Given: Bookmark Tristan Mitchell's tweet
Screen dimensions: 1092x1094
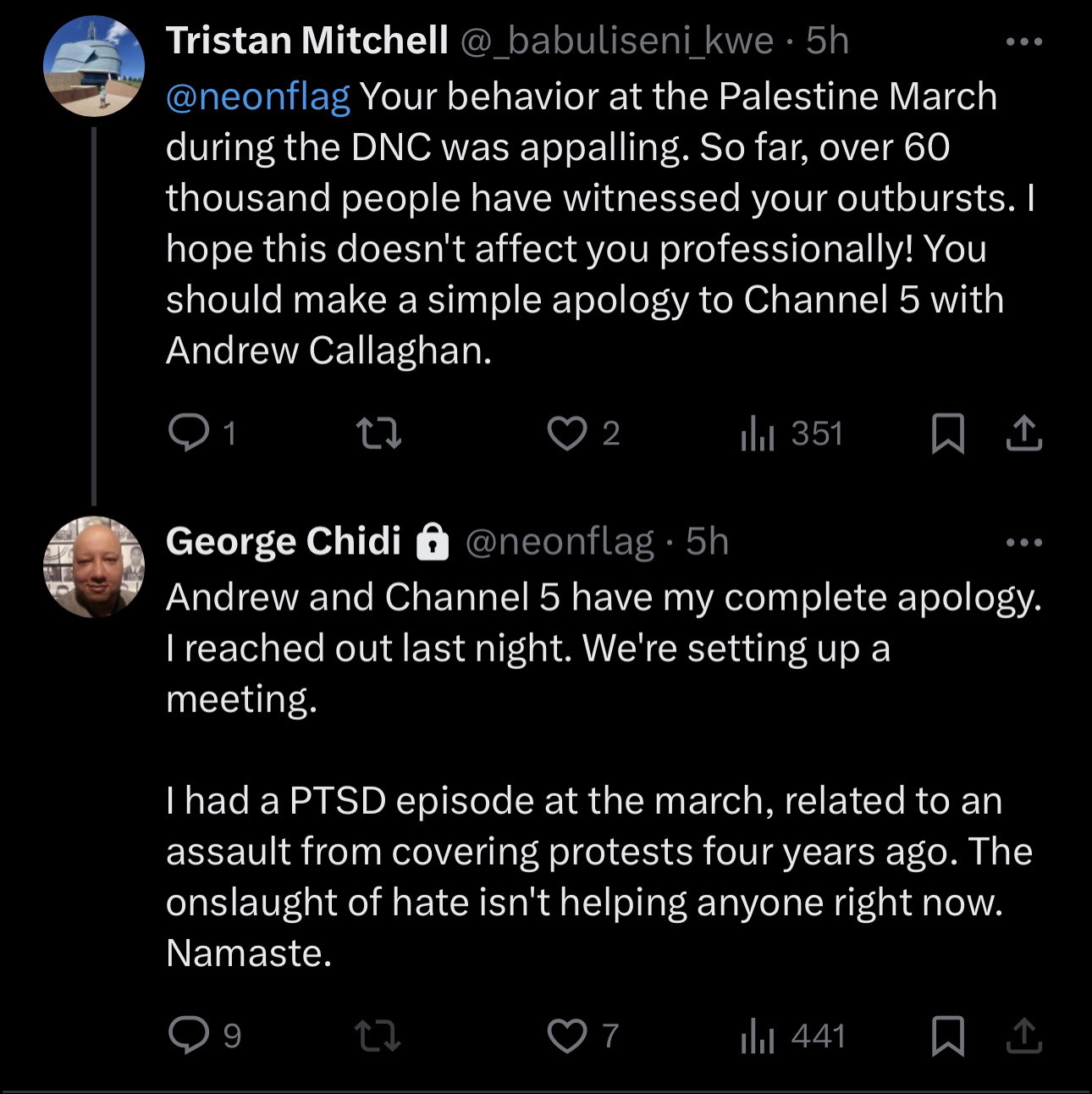Looking at the screenshot, I should 948,434.
